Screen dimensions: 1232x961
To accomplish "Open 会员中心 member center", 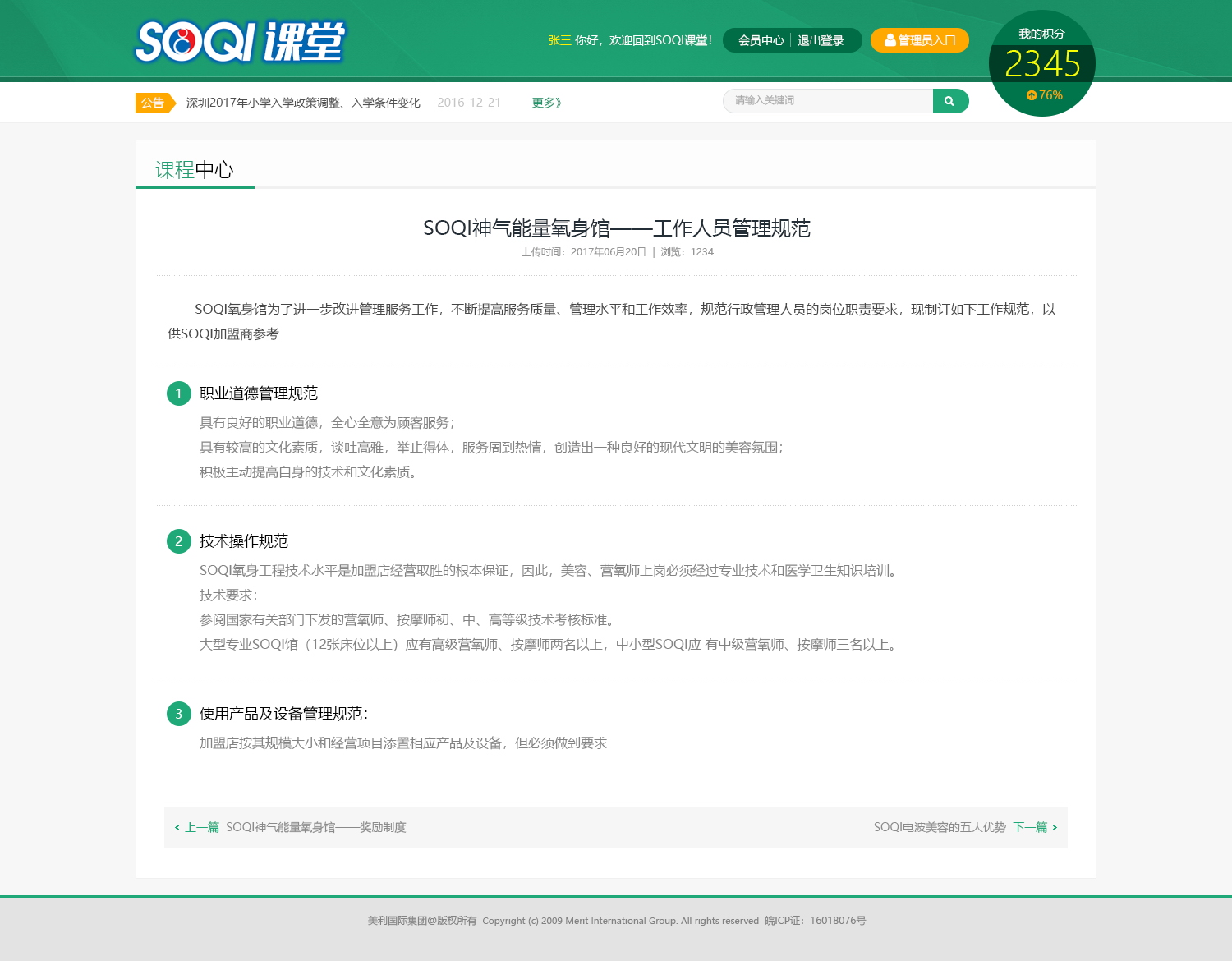I will [761, 40].
